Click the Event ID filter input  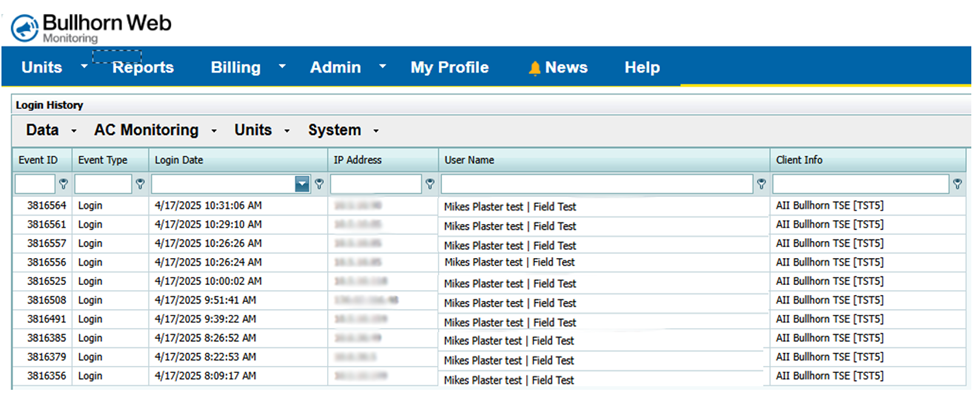point(35,184)
